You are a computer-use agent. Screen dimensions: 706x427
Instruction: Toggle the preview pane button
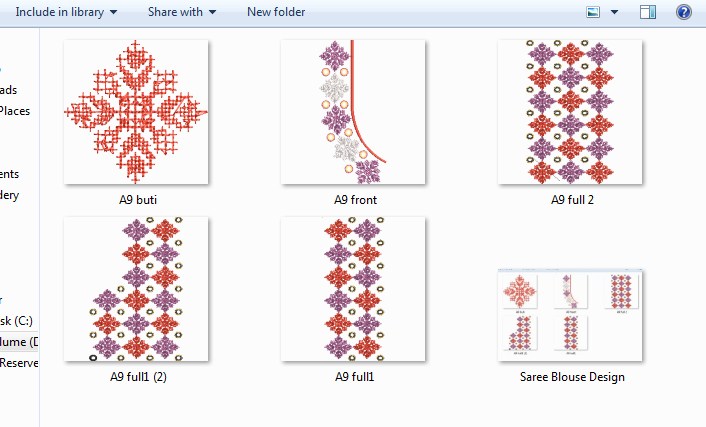tap(648, 12)
